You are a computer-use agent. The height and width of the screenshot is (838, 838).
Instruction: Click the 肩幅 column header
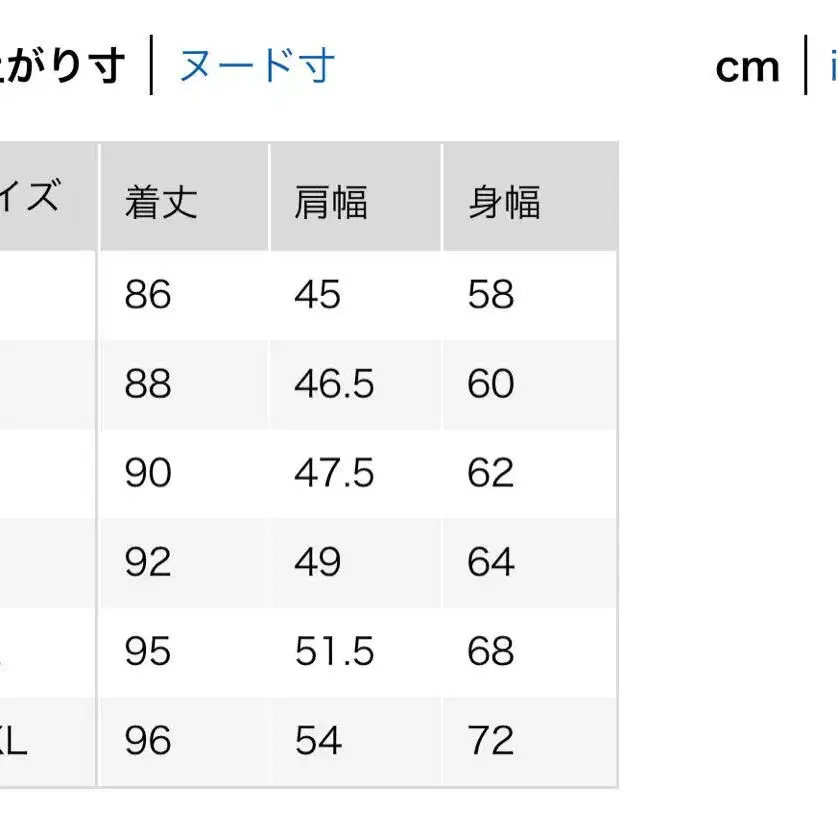tap(331, 202)
